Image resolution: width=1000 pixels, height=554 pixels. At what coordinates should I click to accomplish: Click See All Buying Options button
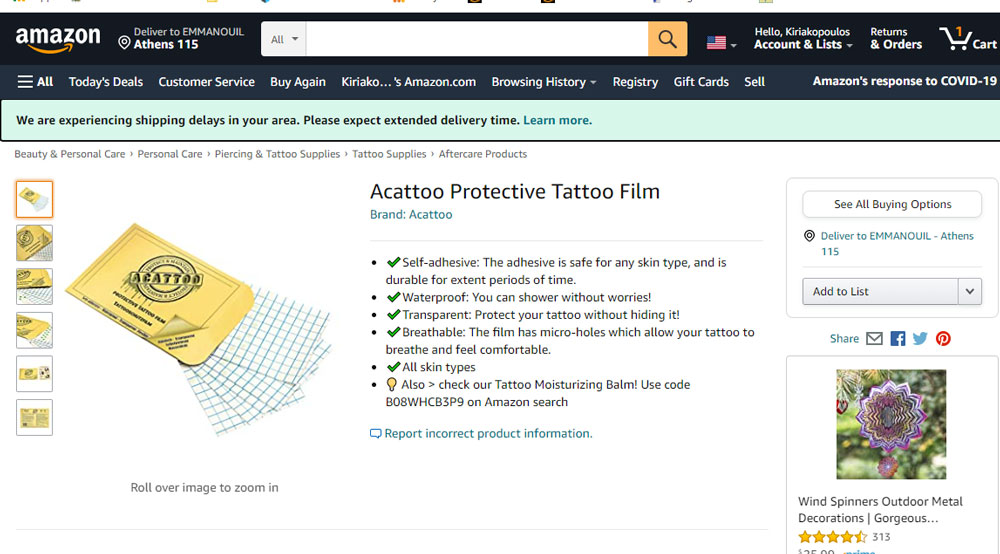click(x=892, y=204)
